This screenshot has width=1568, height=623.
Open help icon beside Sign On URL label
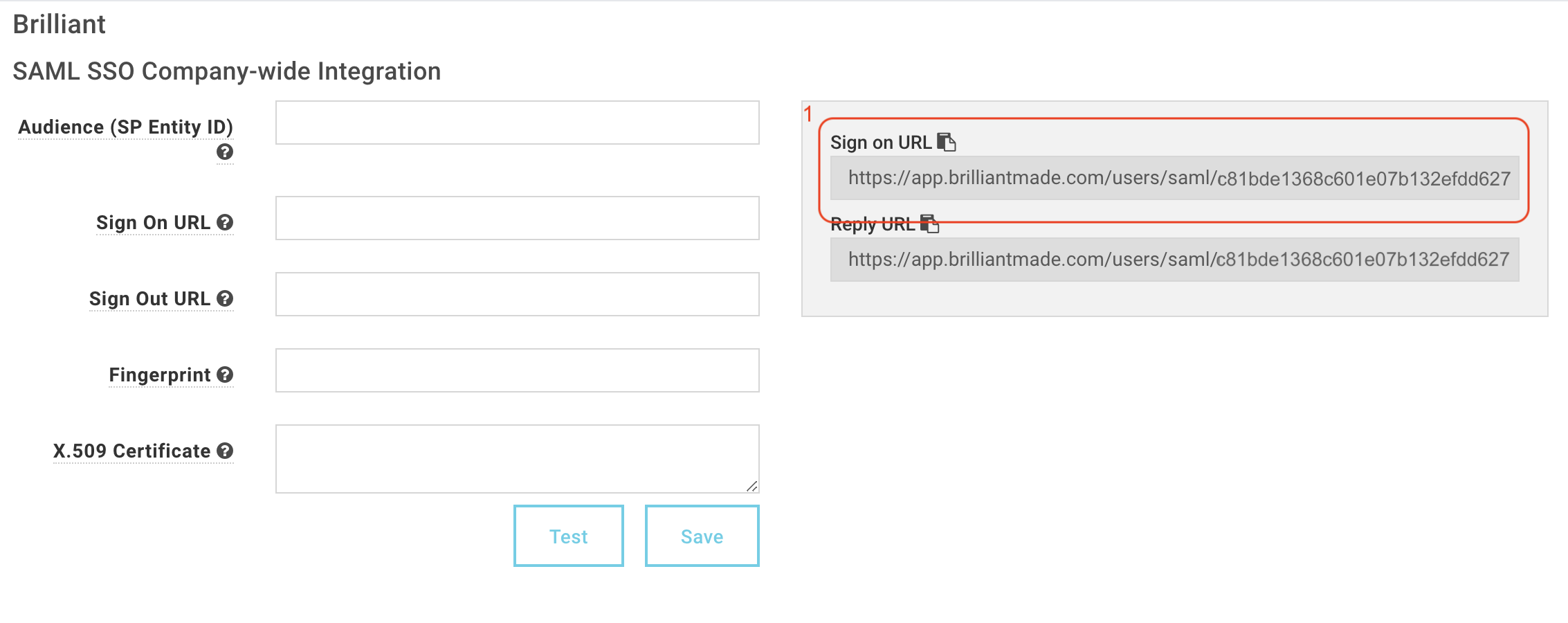pos(224,222)
